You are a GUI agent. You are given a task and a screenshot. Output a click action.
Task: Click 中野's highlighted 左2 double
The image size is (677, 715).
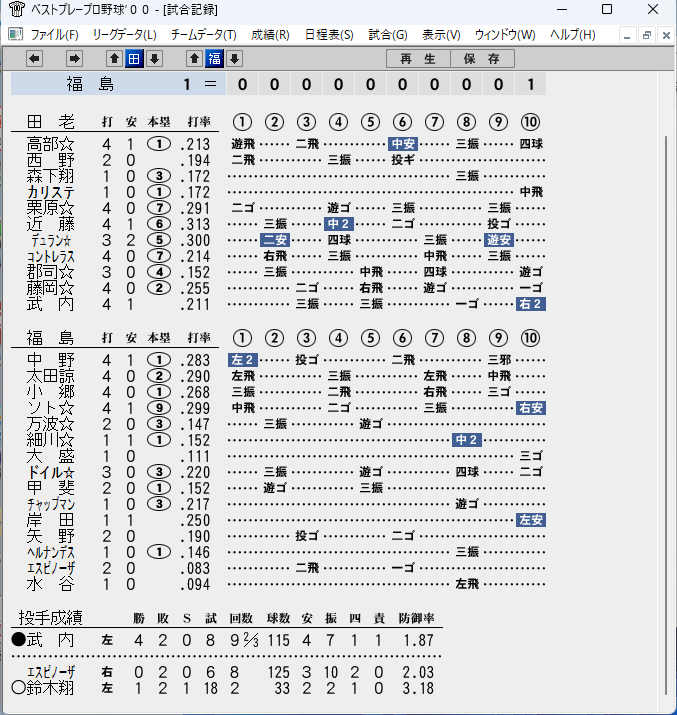coord(243,360)
